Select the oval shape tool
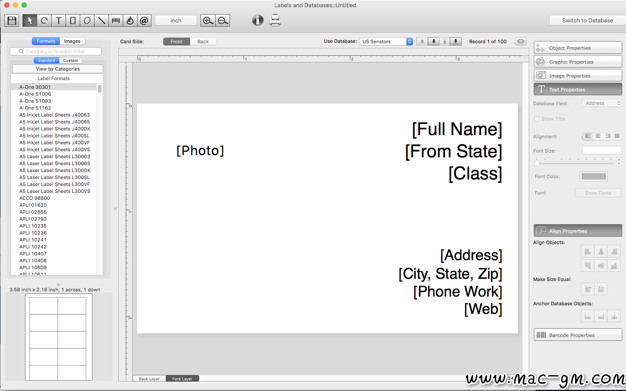Viewport: 626px width, 391px height. tap(87, 20)
